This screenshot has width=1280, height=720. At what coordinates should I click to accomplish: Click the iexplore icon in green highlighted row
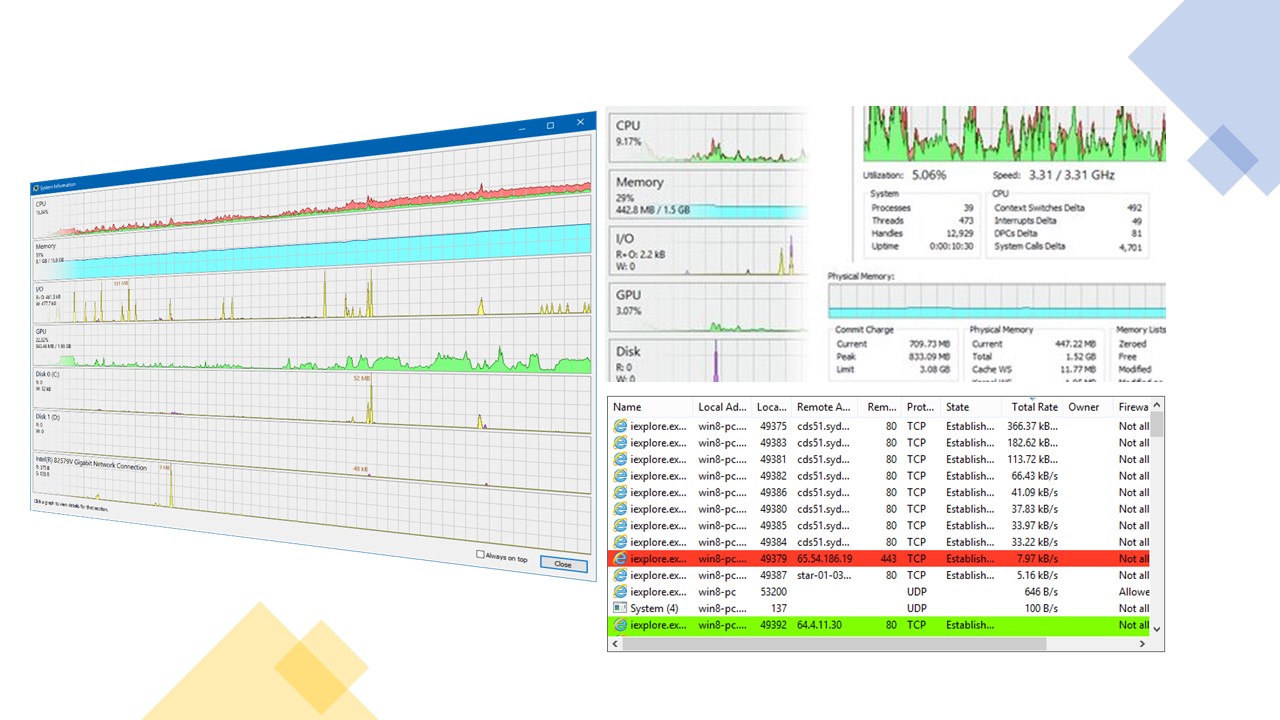pos(620,625)
